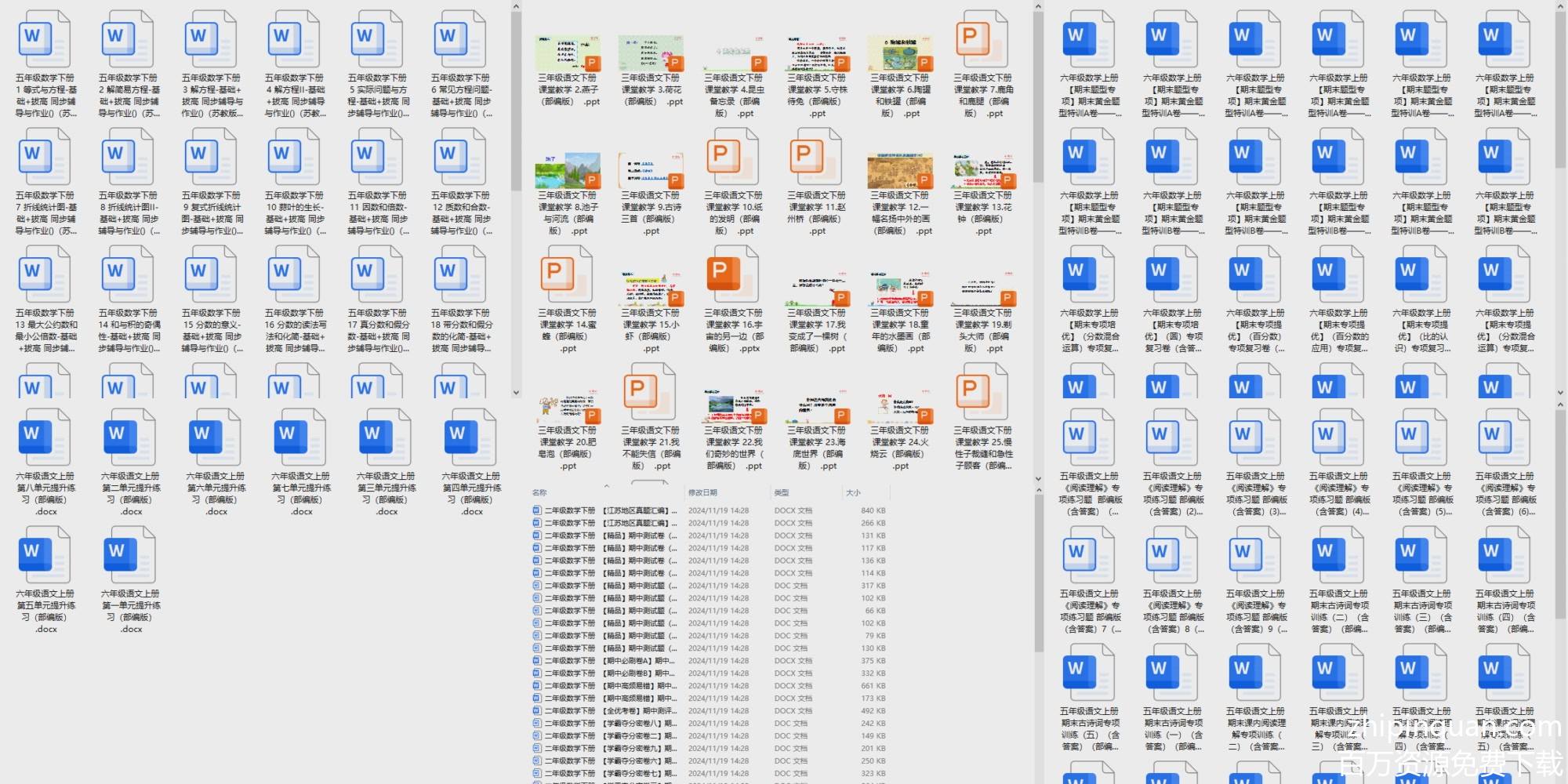The height and width of the screenshot is (784, 1568).
Task: Open slide thumbnail for 三年级语文下册 12.一幅名扬中外的画
Action: coord(899,170)
